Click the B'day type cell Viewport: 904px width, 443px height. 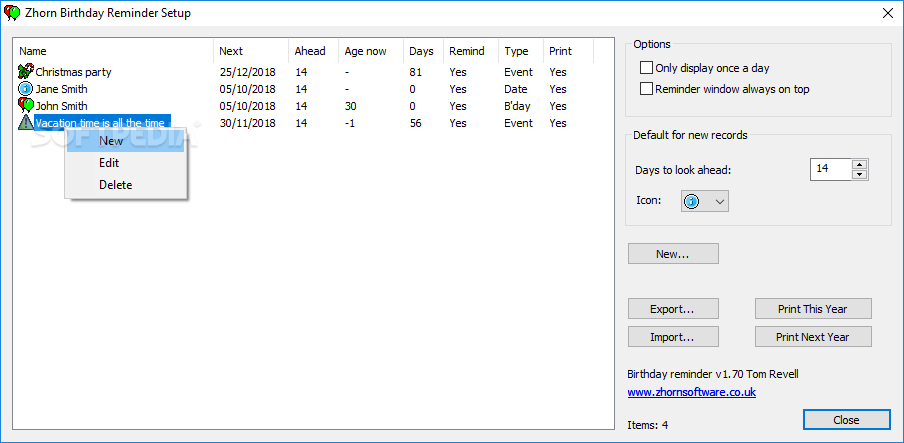[517, 106]
